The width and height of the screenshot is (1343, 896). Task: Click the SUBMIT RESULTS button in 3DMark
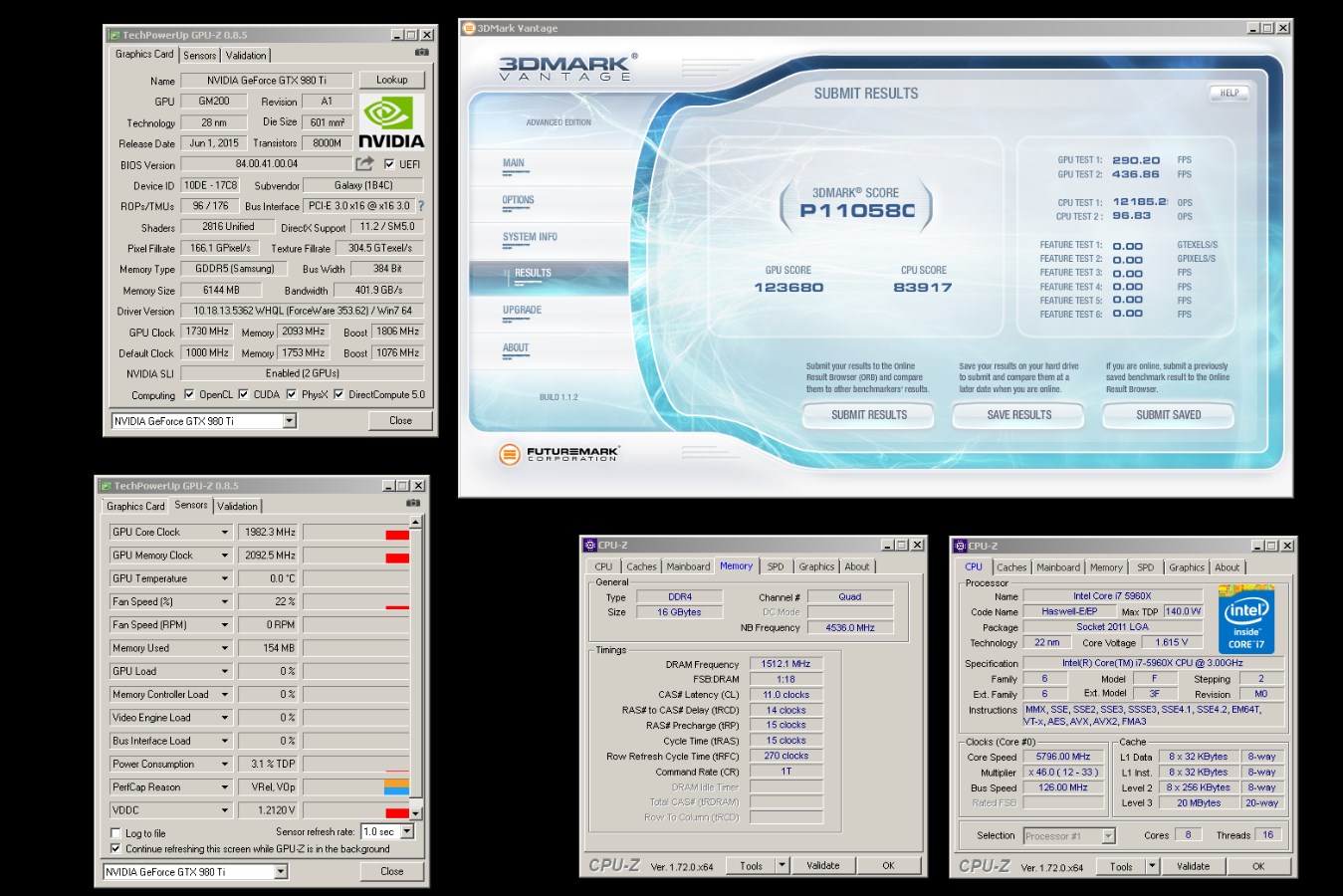click(x=869, y=415)
